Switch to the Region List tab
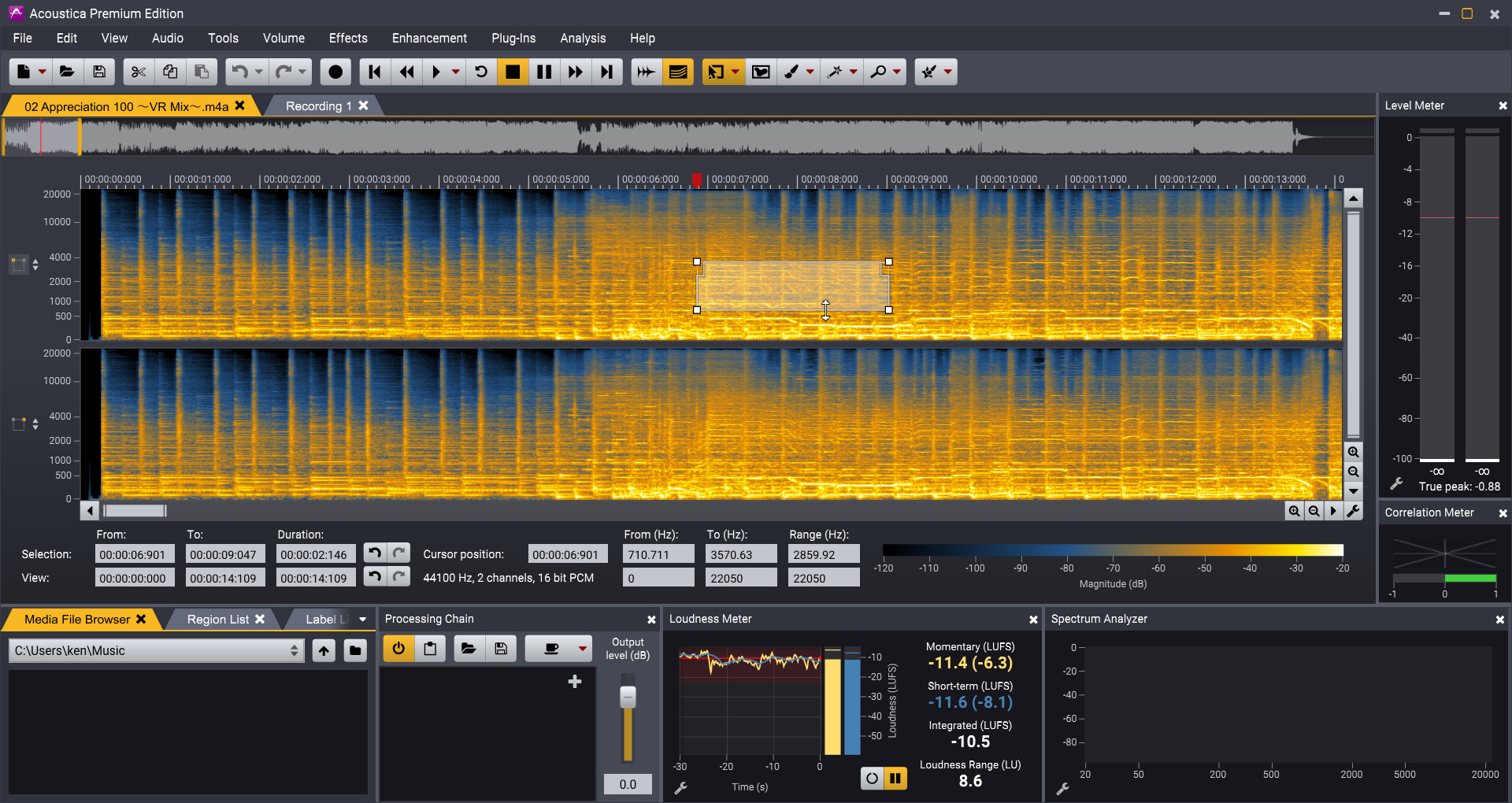Viewport: 1512px width, 803px height. pos(218,620)
